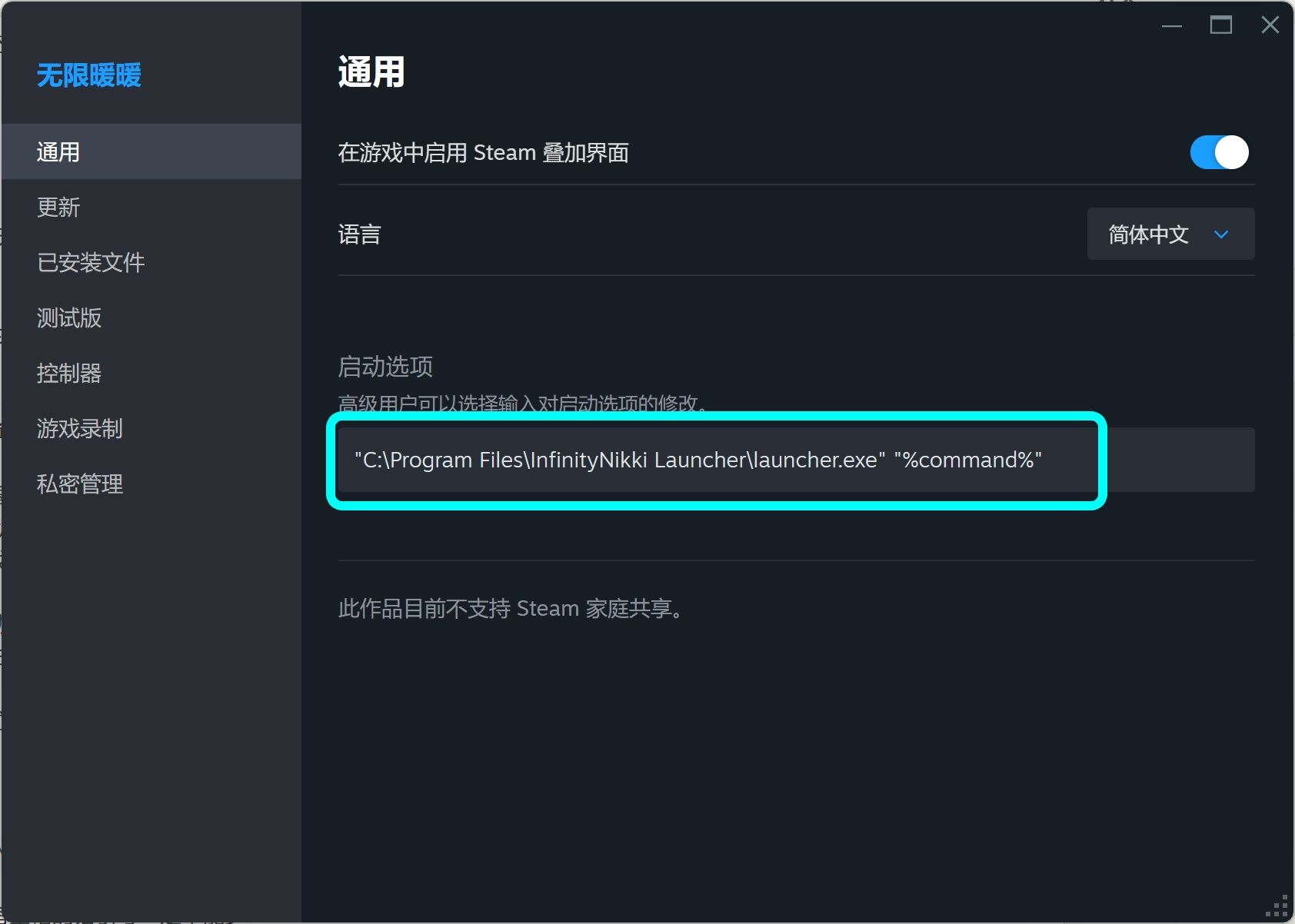Toggle the Steam overlay switch
Viewport: 1295px width, 924px height.
[1219, 152]
